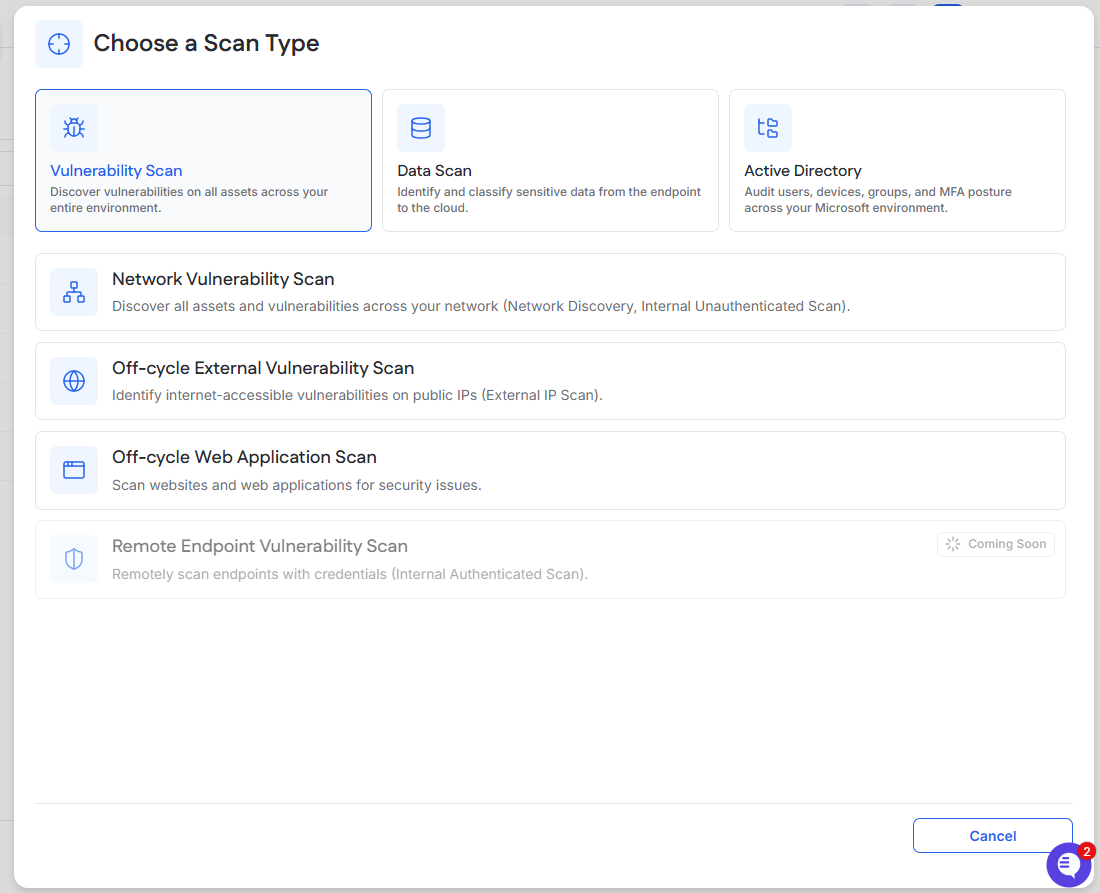Click the description under Vulnerability Scan

[x=189, y=200]
